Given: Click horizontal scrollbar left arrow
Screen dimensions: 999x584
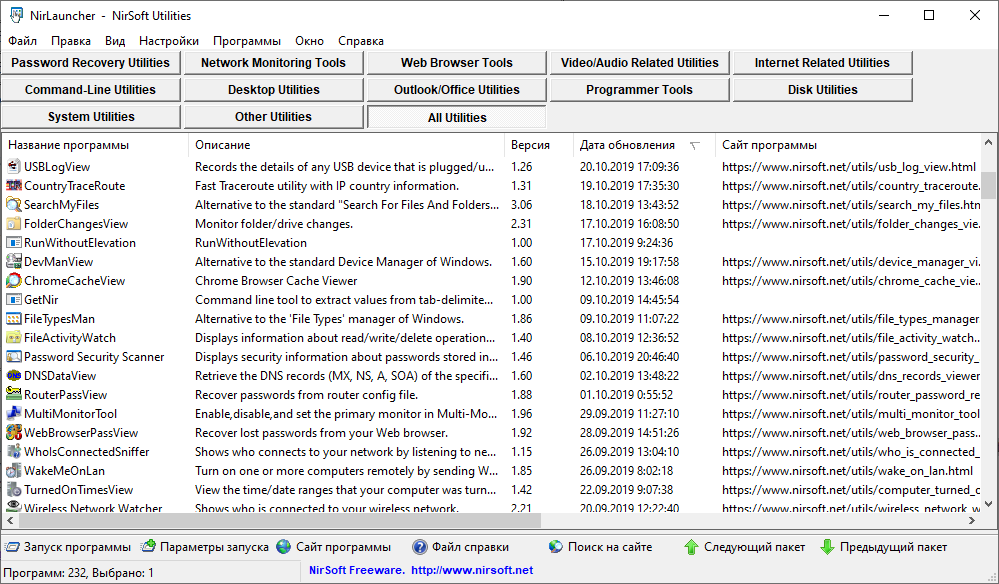Looking at the screenshot, I should [10, 521].
